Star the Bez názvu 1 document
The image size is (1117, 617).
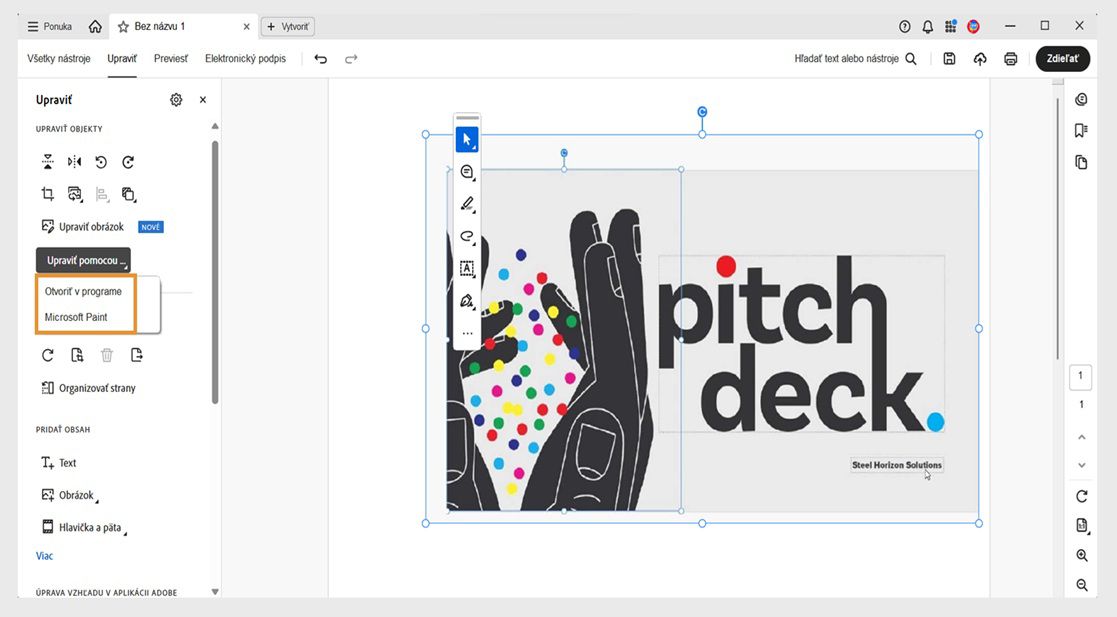click(123, 26)
